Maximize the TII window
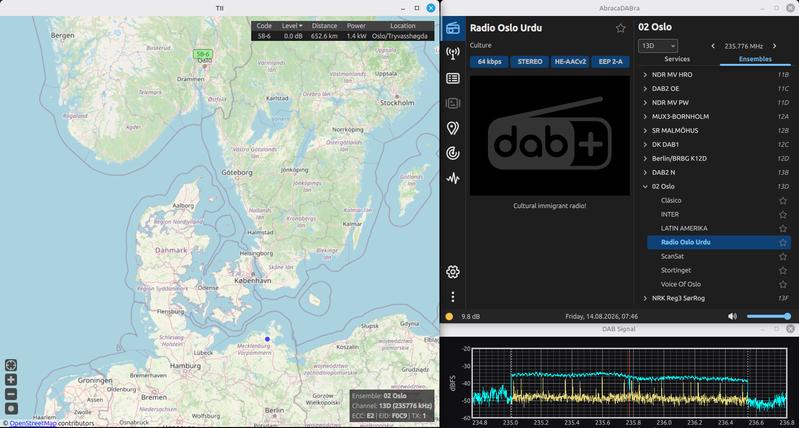The width and height of the screenshot is (799, 428). coord(417,8)
